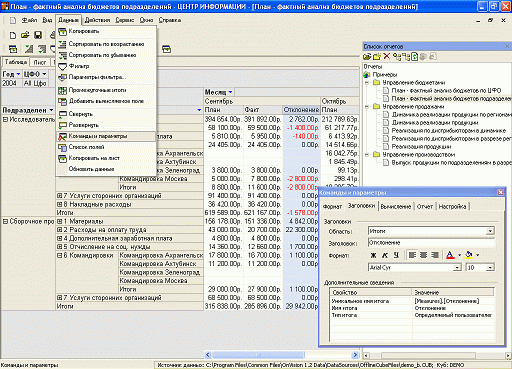Click the New document toolbar icon
Viewport: 512px width, 369px height.
pyautogui.click(x=12, y=35)
